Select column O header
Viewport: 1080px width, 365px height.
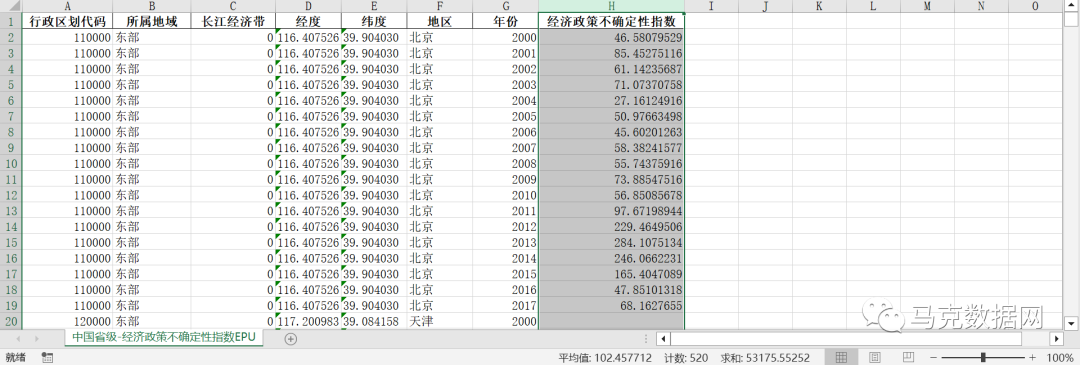tap(1035, 6)
